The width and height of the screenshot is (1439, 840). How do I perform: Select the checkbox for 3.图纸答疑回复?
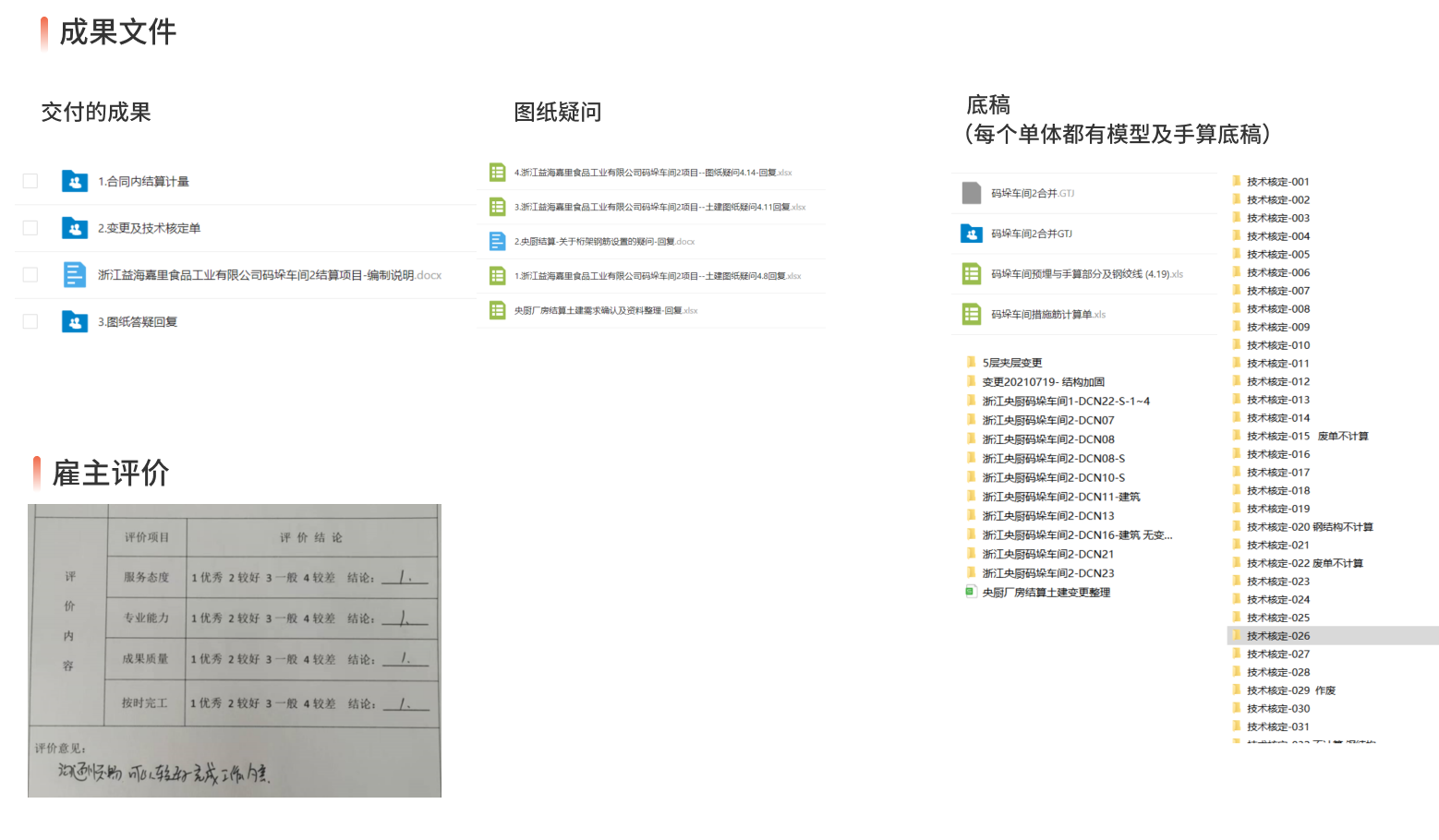[x=30, y=321]
